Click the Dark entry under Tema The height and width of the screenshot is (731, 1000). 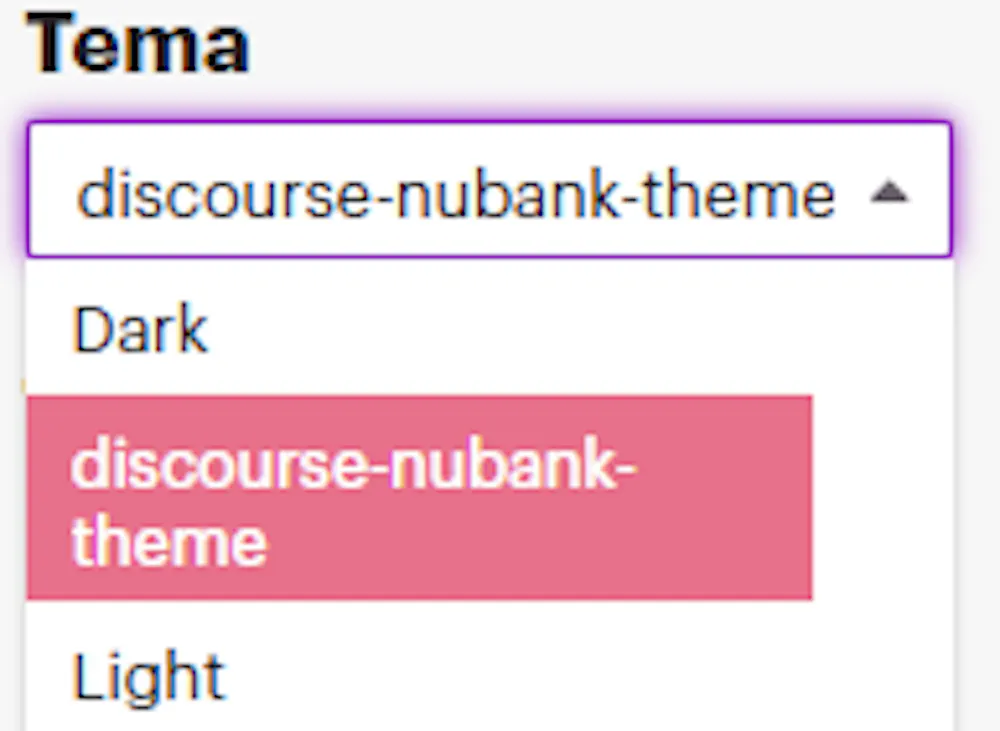coord(140,330)
